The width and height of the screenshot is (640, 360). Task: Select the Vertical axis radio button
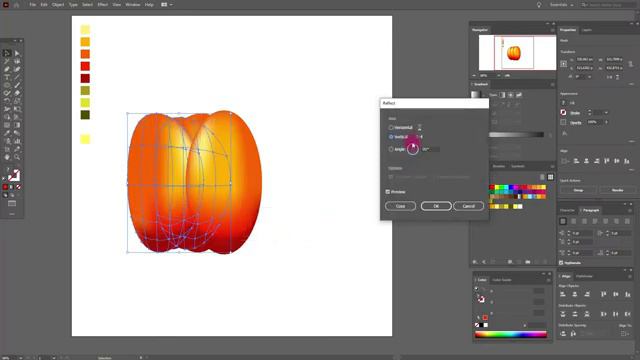point(391,137)
